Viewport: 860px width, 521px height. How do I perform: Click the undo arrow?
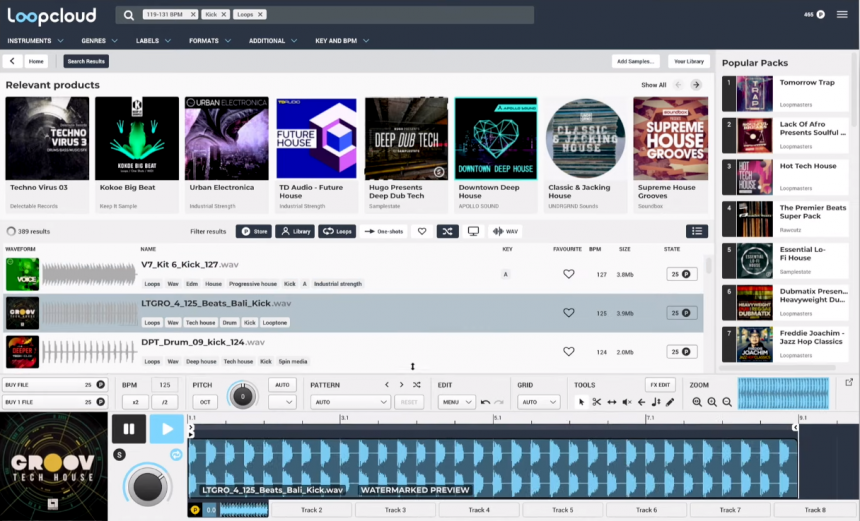[x=485, y=402]
